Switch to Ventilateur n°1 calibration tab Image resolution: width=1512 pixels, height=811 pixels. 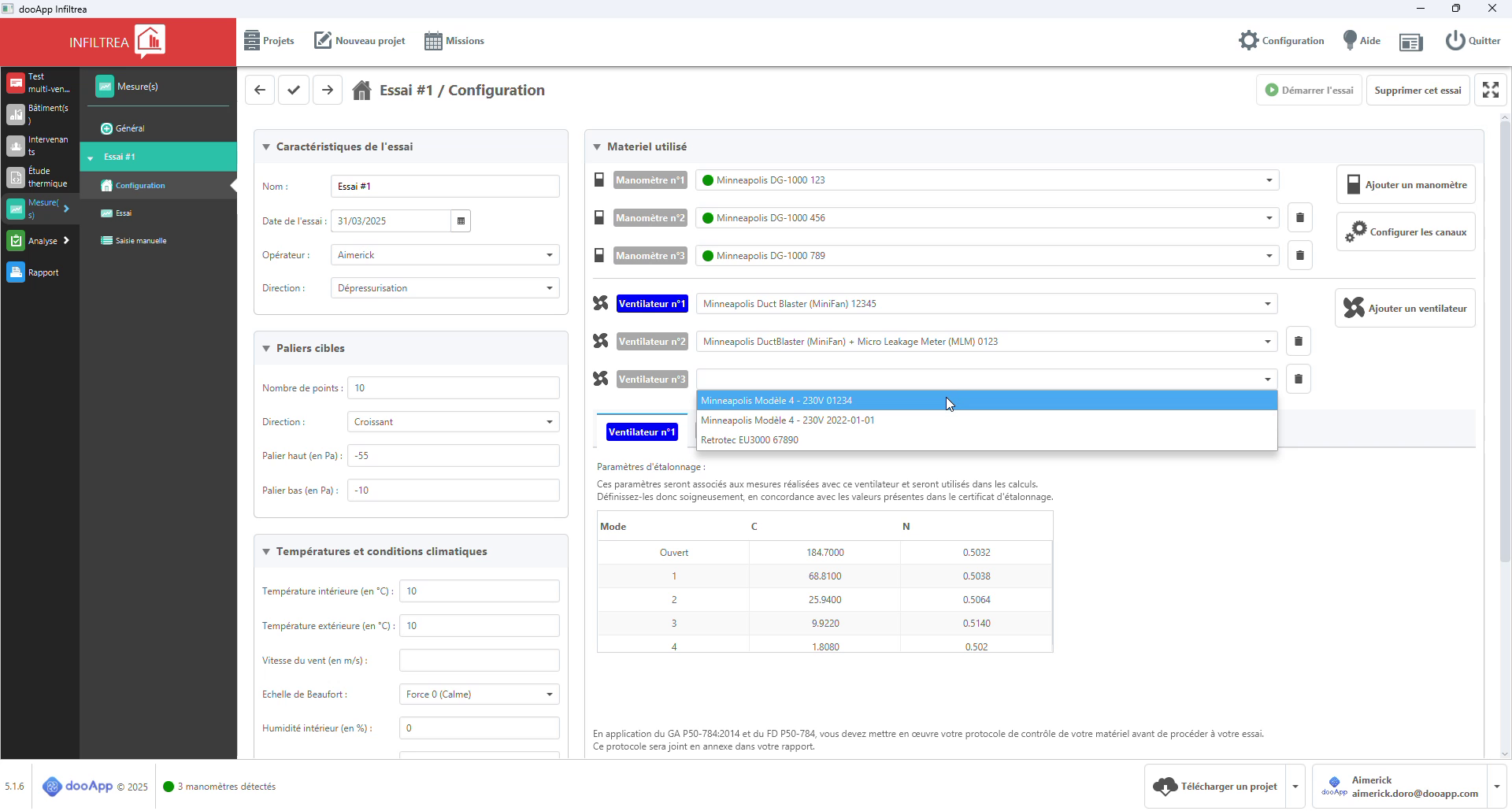642,432
